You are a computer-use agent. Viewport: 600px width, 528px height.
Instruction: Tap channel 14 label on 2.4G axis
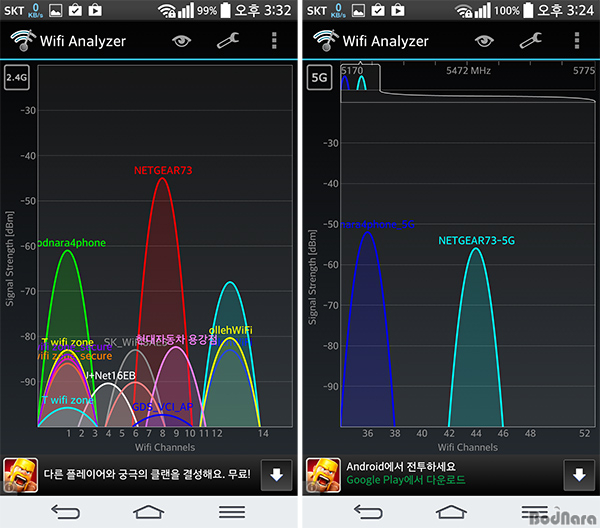point(263,433)
